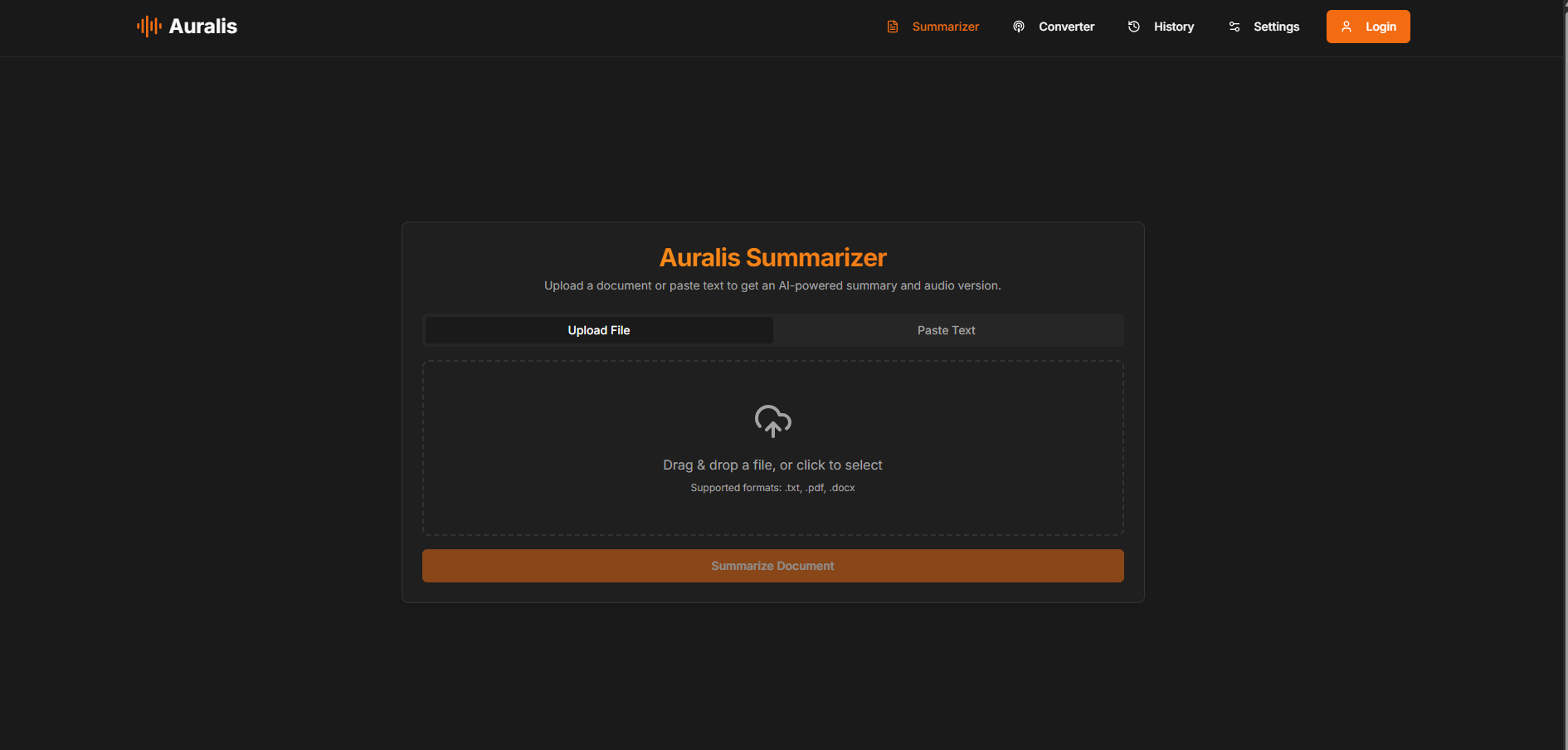The height and width of the screenshot is (750, 1568).
Task: Click the Summarize Document button
Action: tap(772, 566)
